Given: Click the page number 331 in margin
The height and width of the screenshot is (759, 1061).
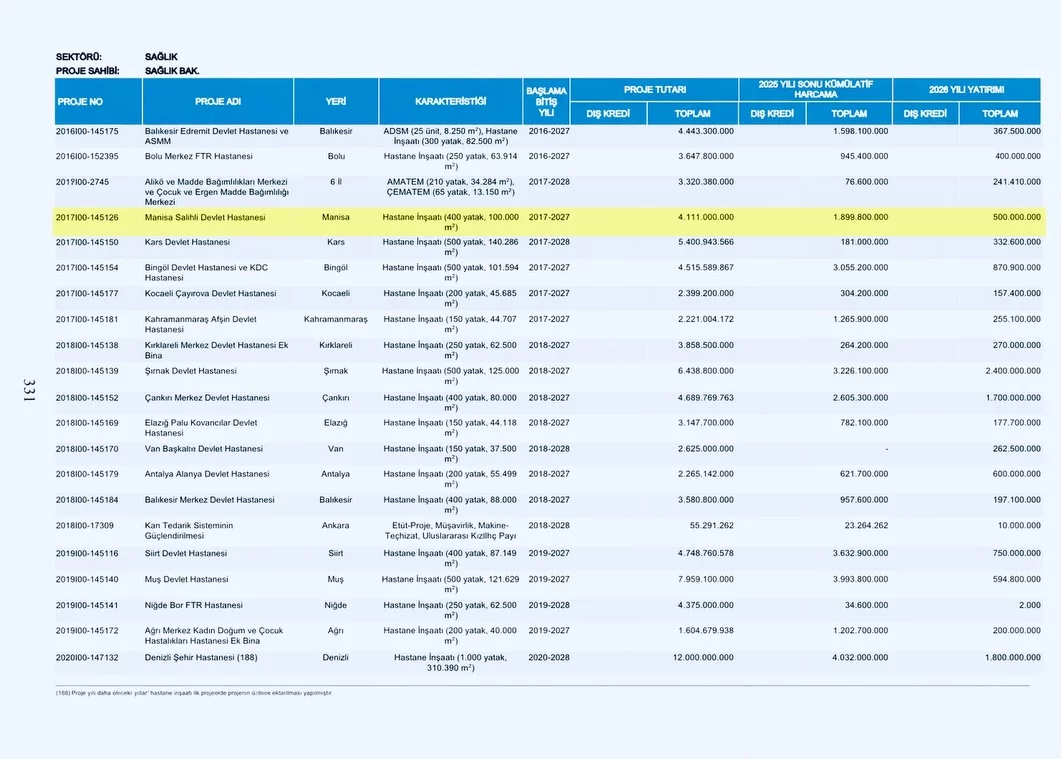Looking at the screenshot, I should 28,391.
